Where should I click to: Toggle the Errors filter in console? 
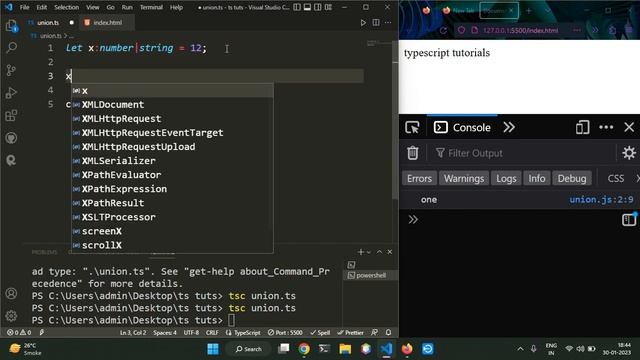point(419,178)
